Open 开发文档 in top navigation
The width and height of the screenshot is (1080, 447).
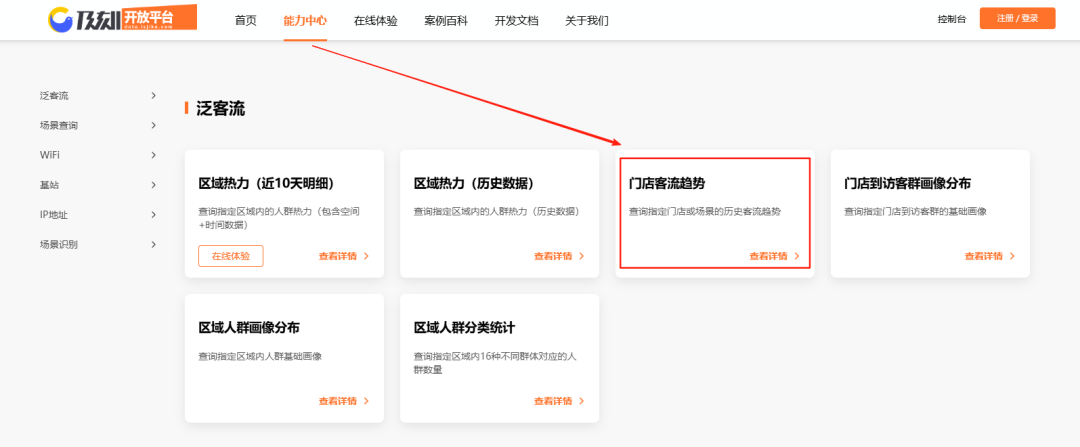pyautogui.click(x=516, y=21)
